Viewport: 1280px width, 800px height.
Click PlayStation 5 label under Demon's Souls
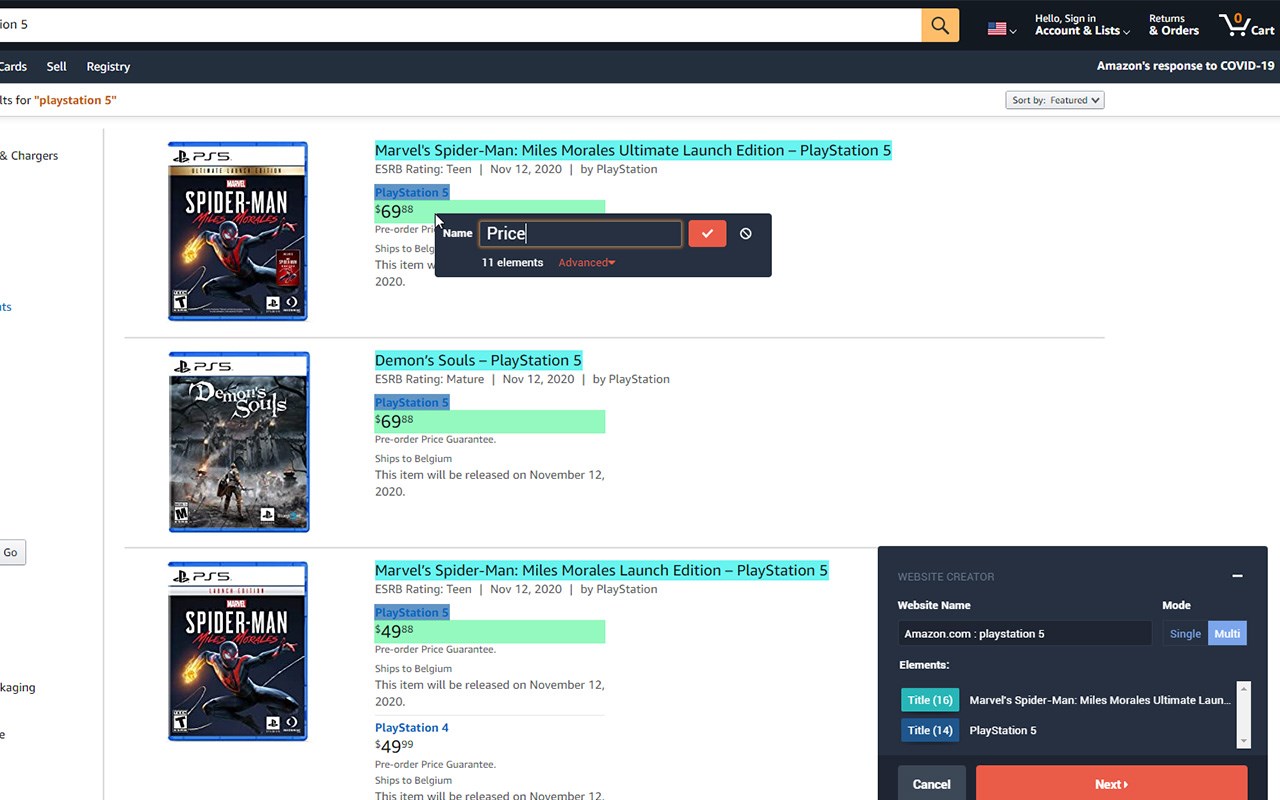point(412,402)
